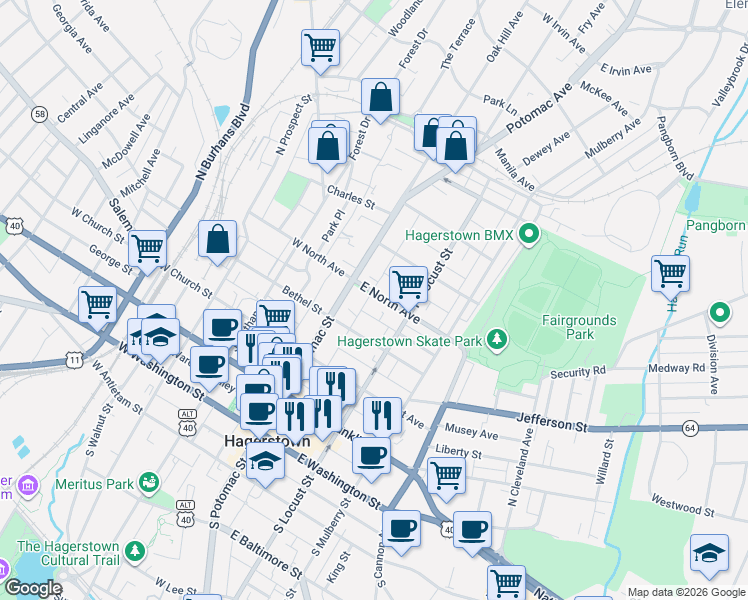Click the Hagerstown city label
This screenshot has height=600, width=748.
(267, 441)
